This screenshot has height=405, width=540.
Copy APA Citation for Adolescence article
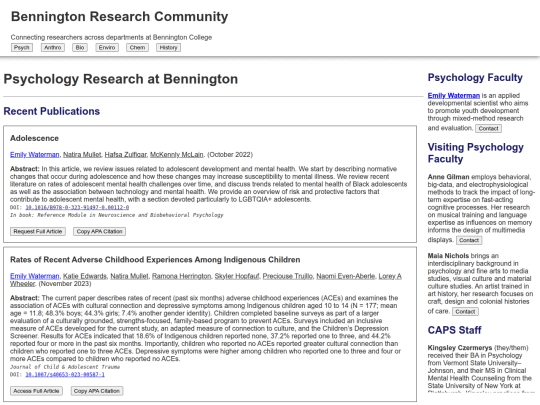pos(100,231)
